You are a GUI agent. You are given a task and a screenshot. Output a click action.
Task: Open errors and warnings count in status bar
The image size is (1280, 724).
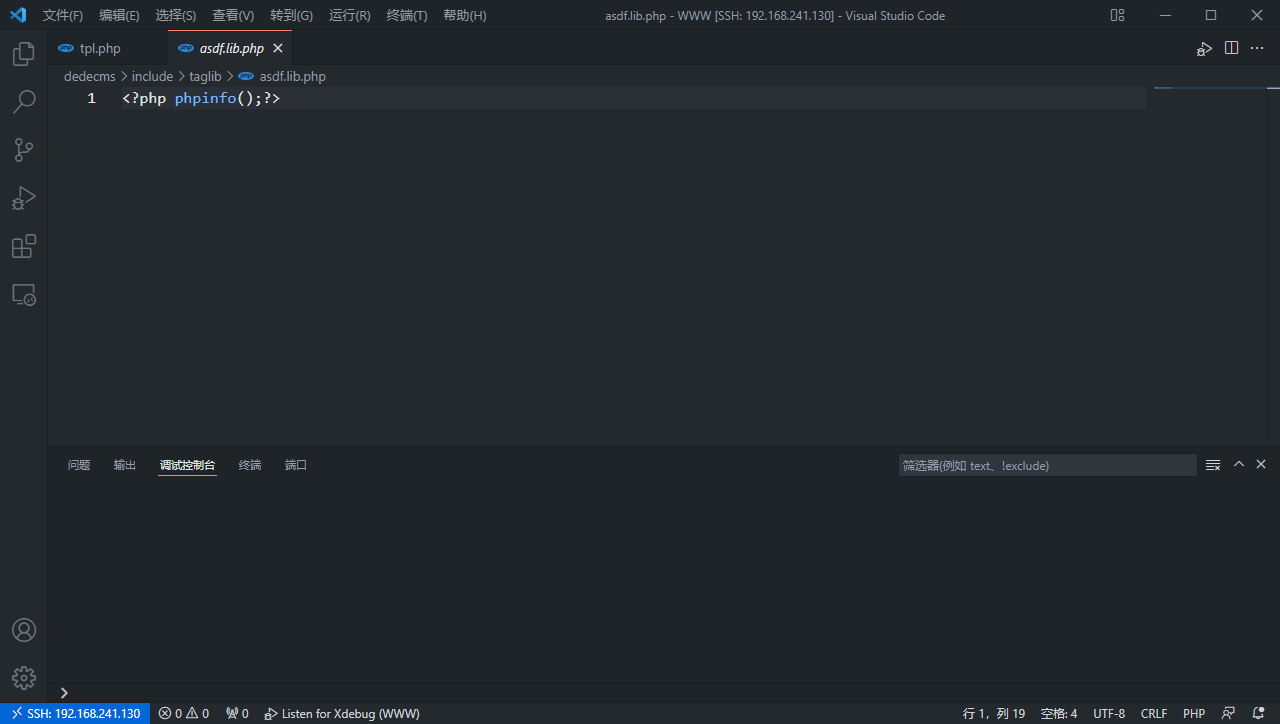pos(184,713)
